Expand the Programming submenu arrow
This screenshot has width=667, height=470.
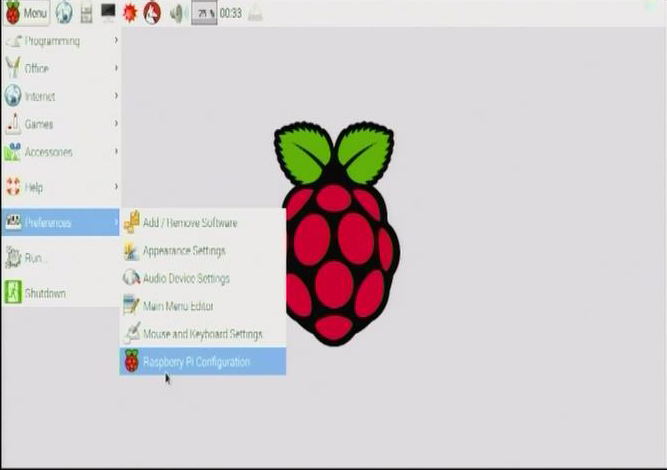click(x=116, y=40)
